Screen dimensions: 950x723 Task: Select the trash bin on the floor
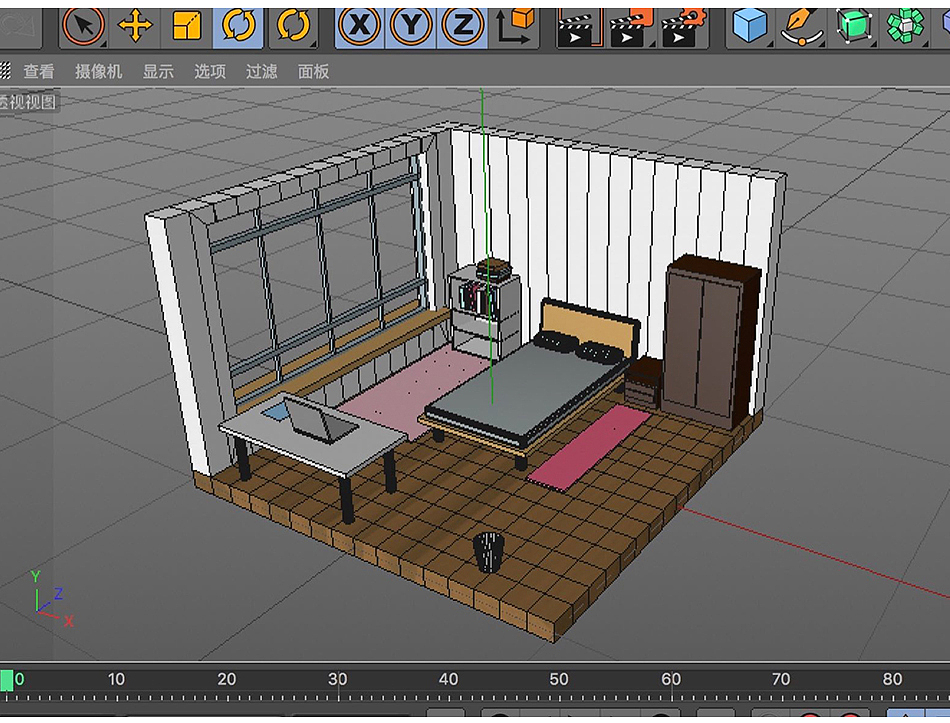point(488,552)
